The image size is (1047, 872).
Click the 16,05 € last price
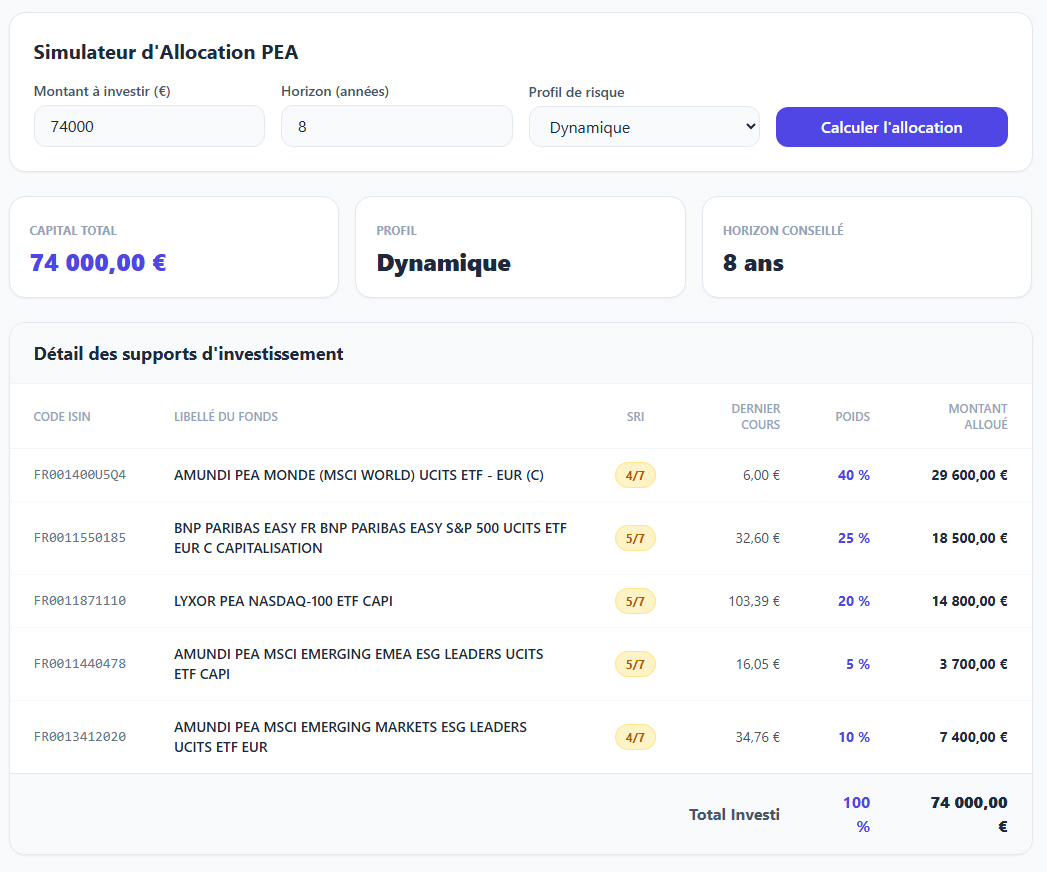click(757, 664)
